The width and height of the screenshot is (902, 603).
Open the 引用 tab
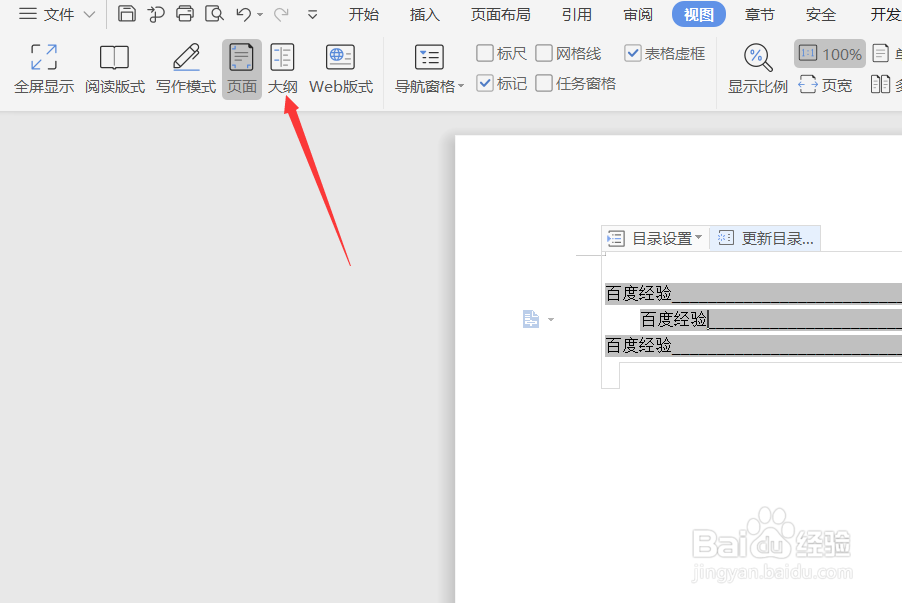577,14
